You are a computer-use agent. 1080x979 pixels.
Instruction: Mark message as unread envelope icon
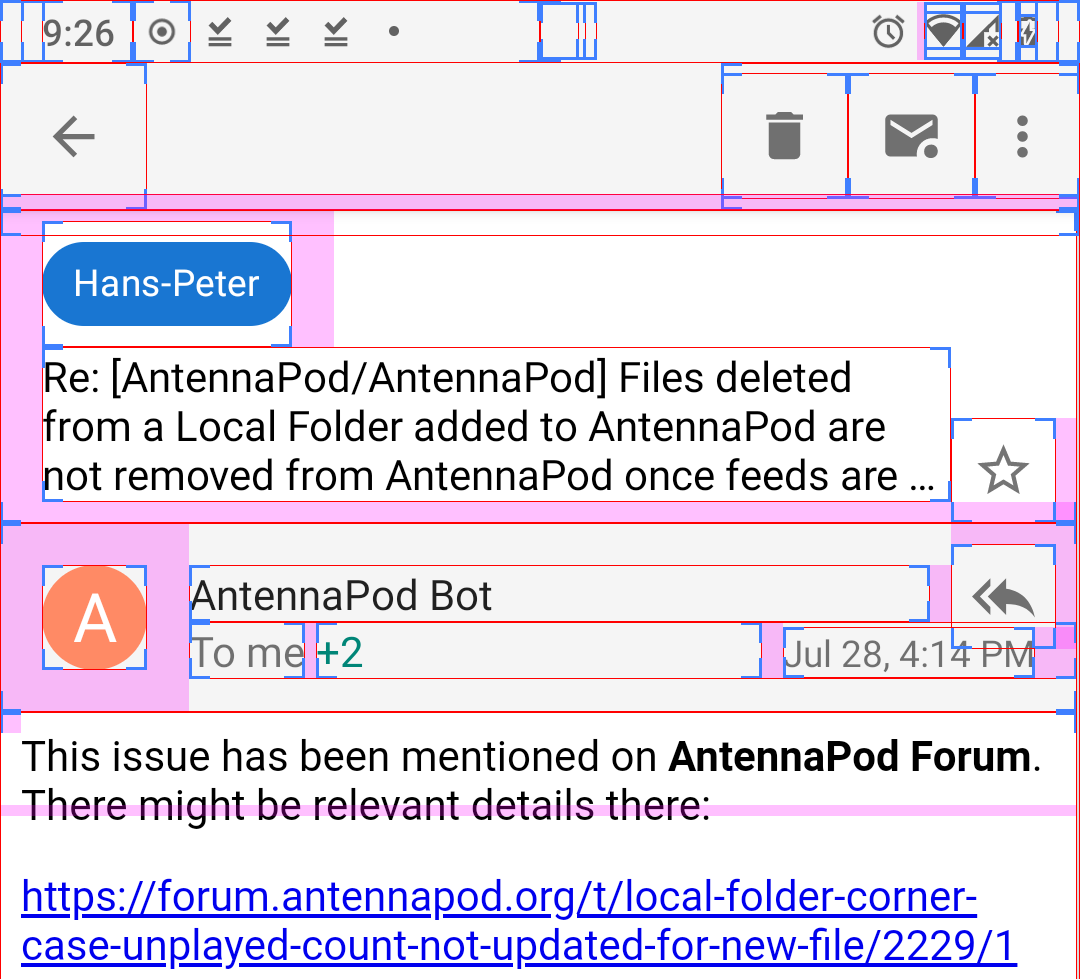coord(911,136)
